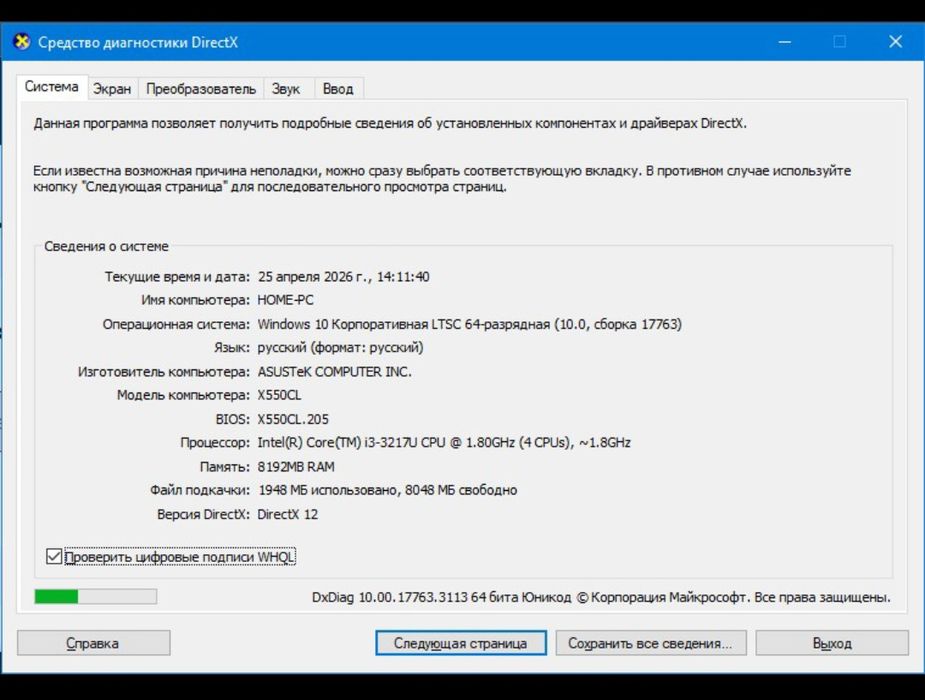Click the Язык label
The height and width of the screenshot is (700, 925).
[232, 347]
